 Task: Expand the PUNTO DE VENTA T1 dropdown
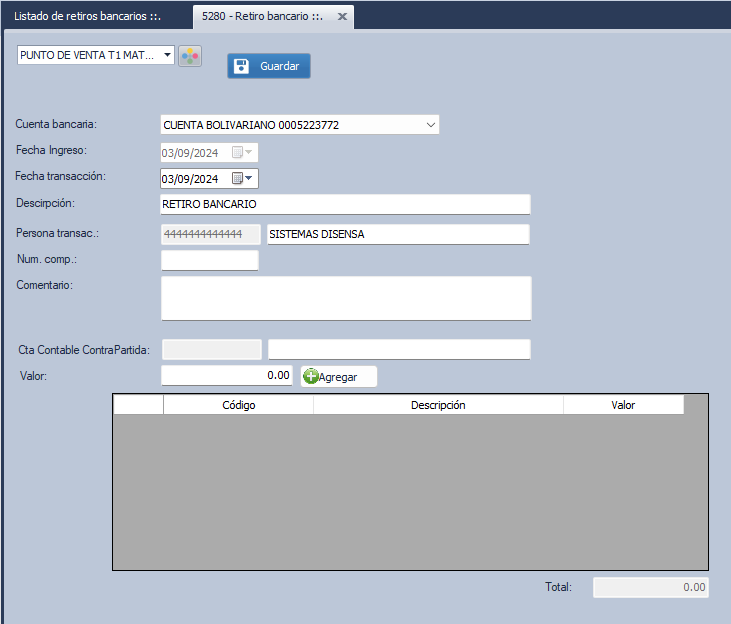pyautogui.click(x=167, y=56)
